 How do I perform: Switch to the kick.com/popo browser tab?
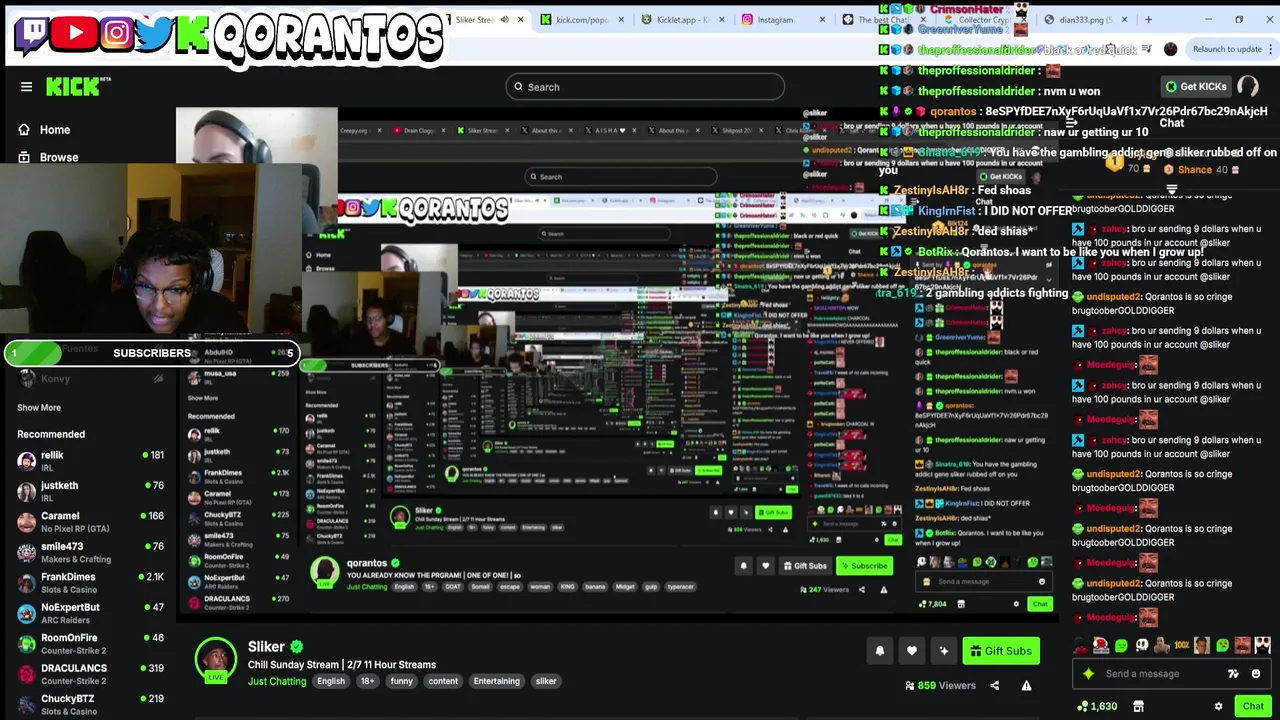point(582,19)
